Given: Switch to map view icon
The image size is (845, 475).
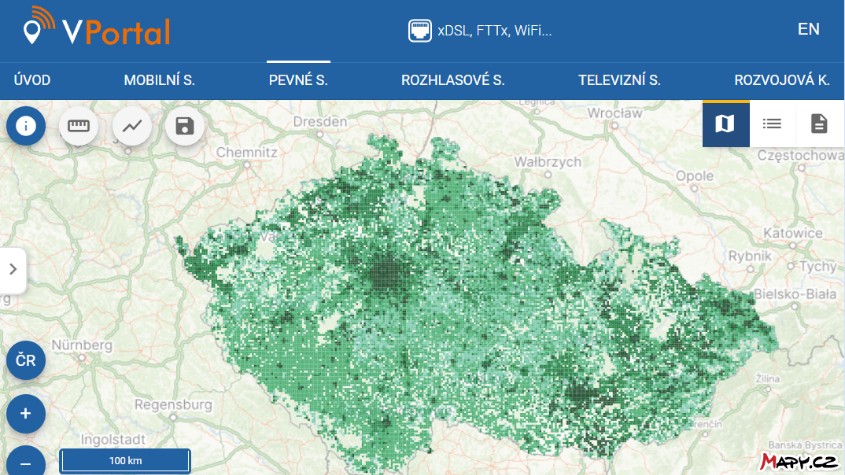Looking at the screenshot, I should (x=725, y=124).
